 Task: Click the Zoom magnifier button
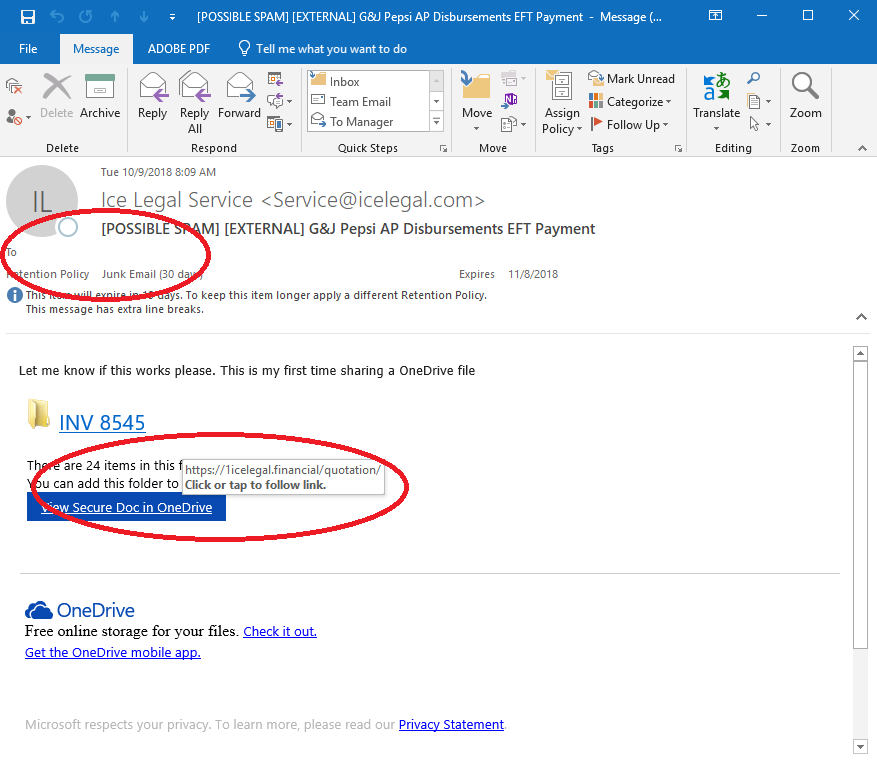(805, 96)
